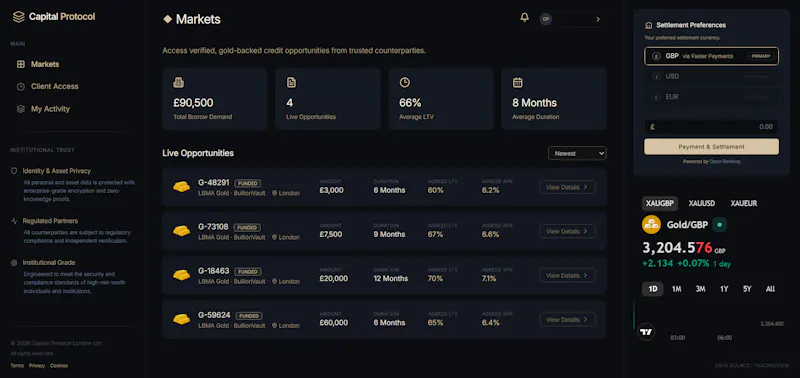Open My Activity in the sidebar
This screenshot has height=378, width=800.
click(x=50, y=109)
